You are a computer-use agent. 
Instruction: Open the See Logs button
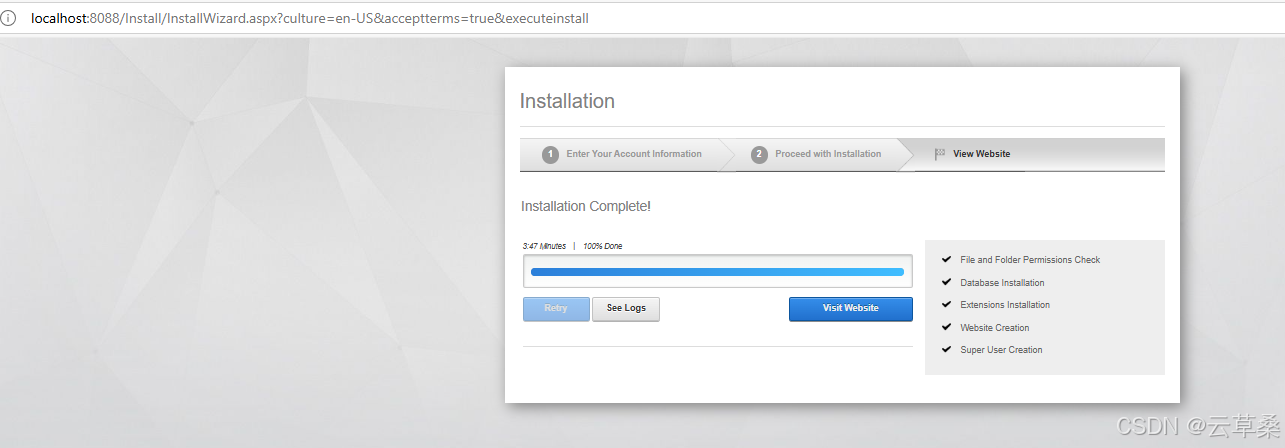tap(626, 309)
